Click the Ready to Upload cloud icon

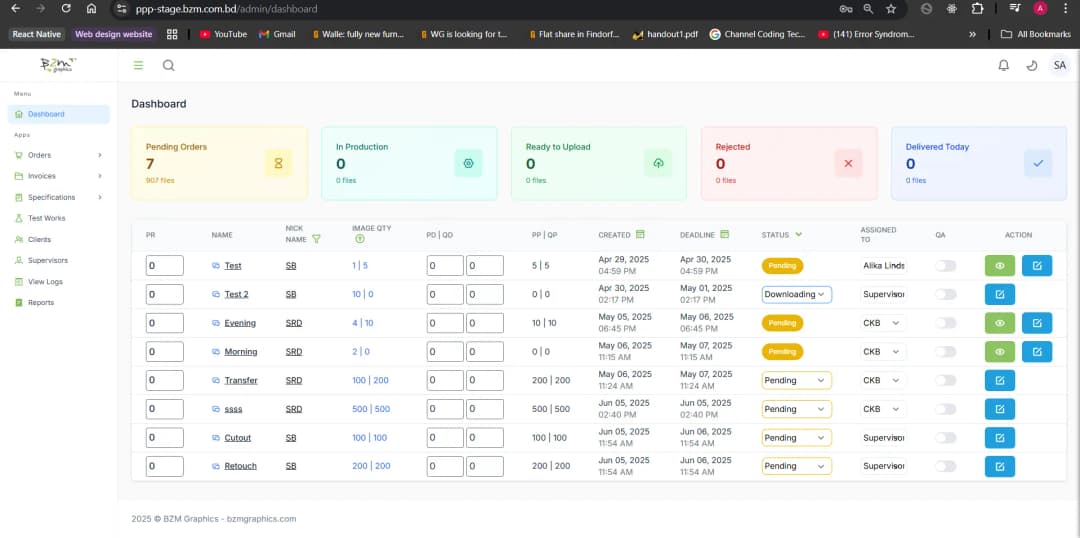pyautogui.click(x=658, y=163)
